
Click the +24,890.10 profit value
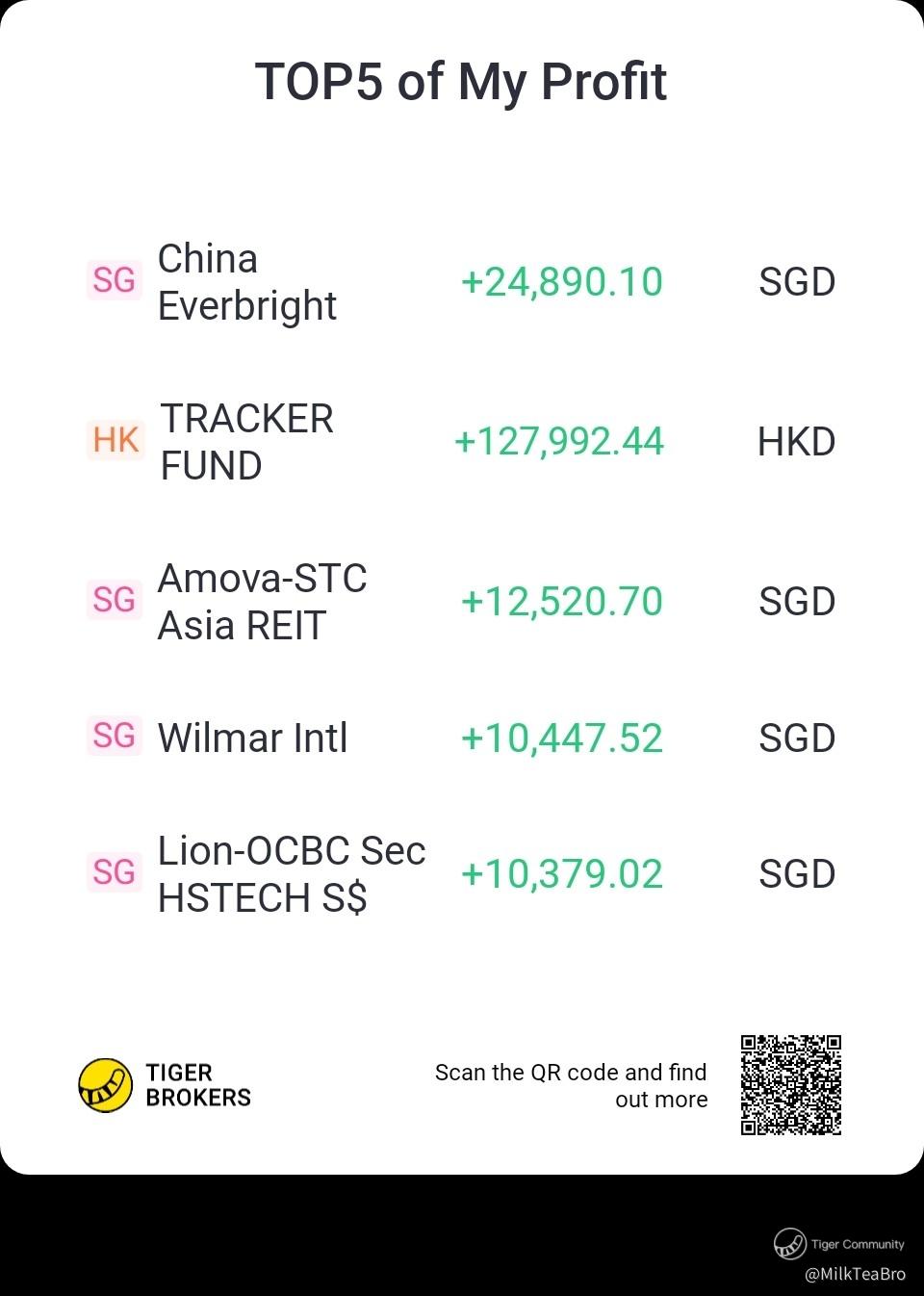[562, 282]
